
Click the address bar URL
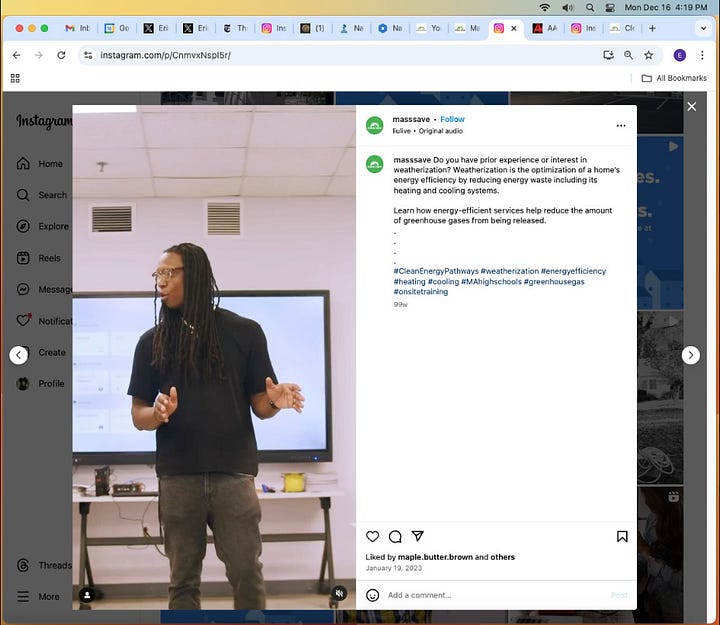point(165,55)
